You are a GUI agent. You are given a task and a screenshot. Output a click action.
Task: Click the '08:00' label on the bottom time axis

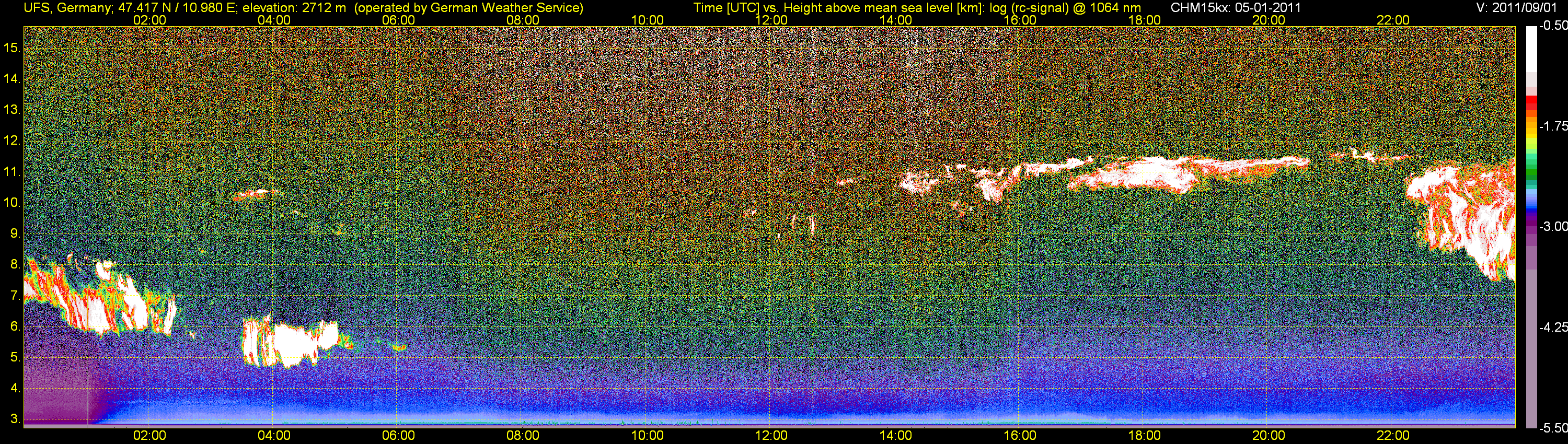point(523,436)
